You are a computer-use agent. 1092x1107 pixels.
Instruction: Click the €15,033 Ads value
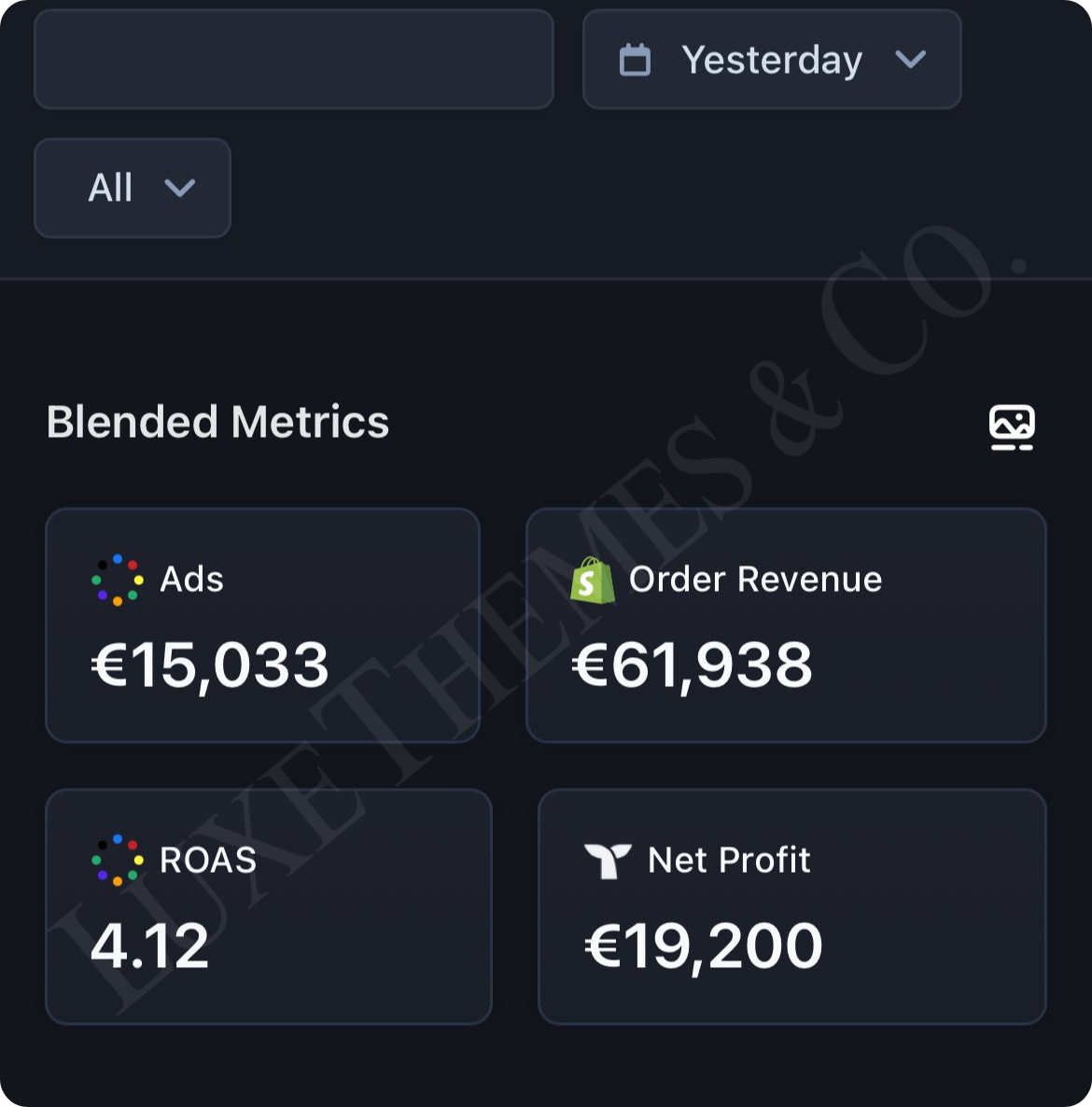[210, 666]
